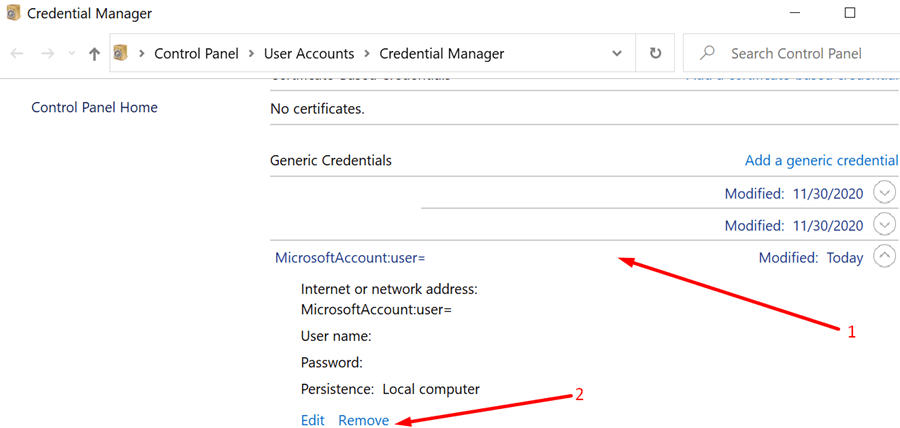
Task: Expand the second 11/30/2020 credential entry
Action: pyautogui.click(x=884, y=224)
